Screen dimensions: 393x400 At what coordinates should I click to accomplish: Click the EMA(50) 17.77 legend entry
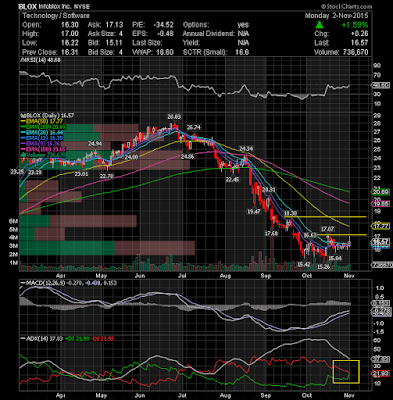[x=43, y=121]
